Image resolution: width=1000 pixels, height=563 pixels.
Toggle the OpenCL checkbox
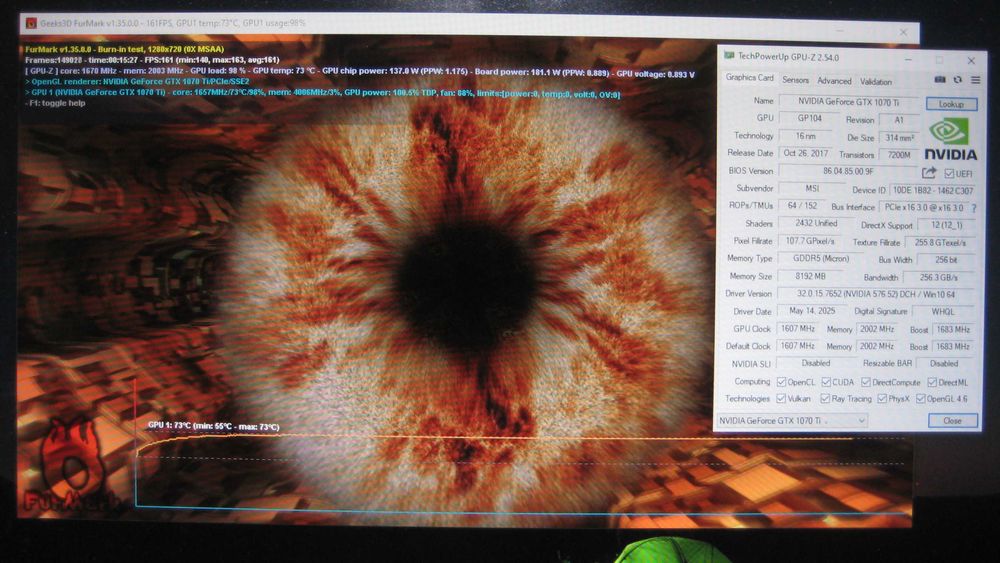point(781,382)
